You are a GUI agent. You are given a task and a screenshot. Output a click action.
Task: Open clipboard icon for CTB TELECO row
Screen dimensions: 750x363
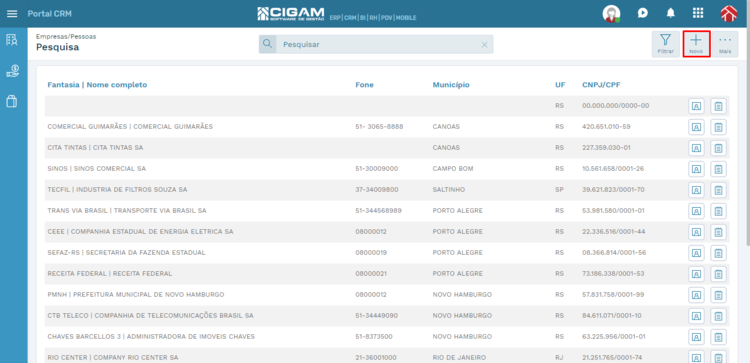(718, 316)
